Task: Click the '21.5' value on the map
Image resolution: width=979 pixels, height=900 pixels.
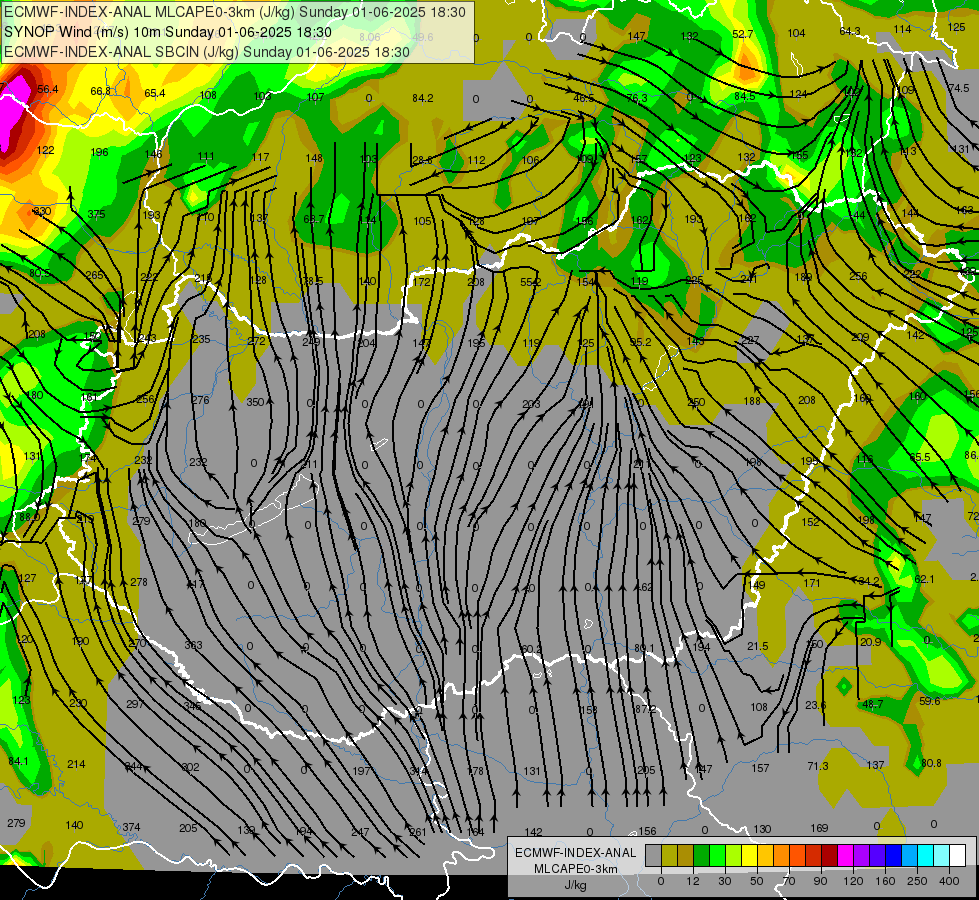Action: (x=757, y=646)
